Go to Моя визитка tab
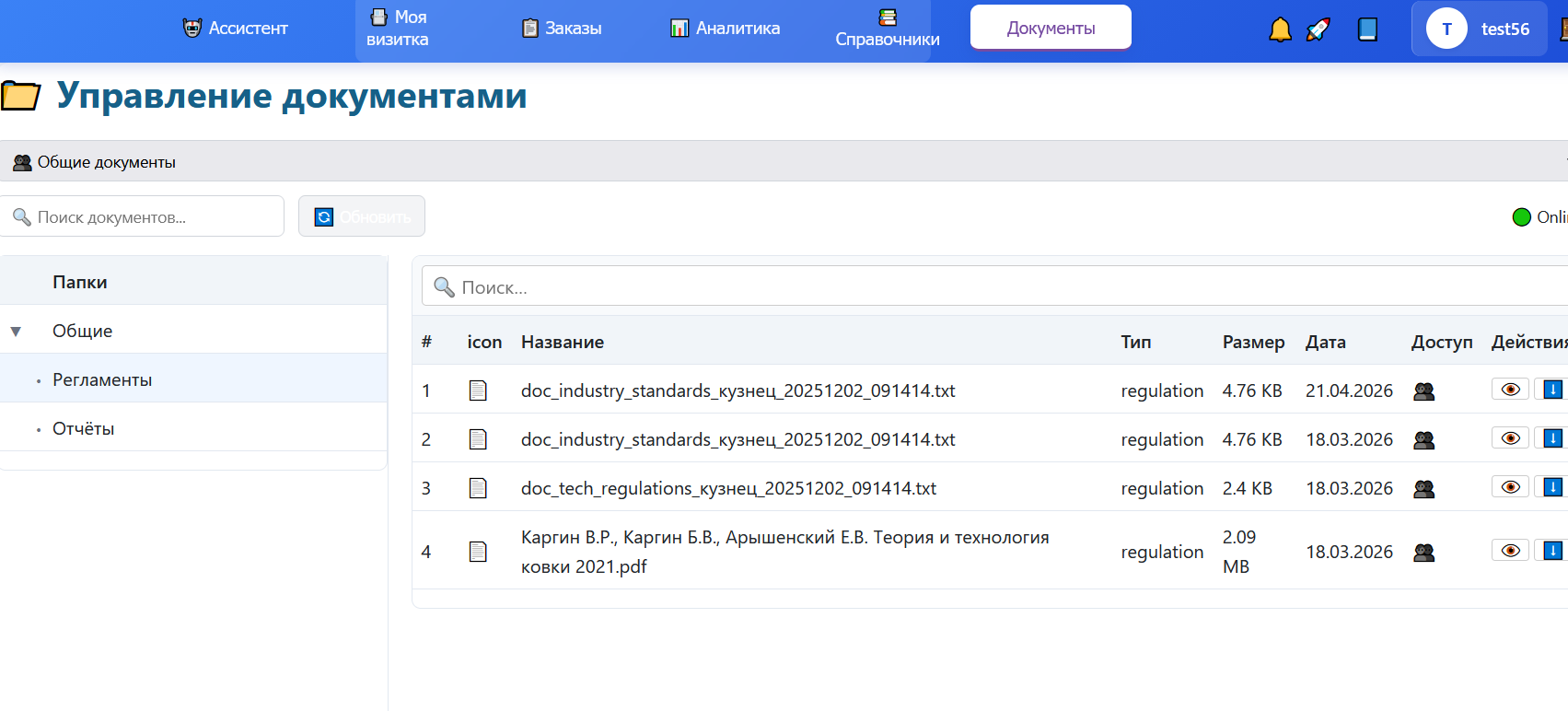Image resolution: width=1568 pixels, height=711 pixels. click(398, 29)
